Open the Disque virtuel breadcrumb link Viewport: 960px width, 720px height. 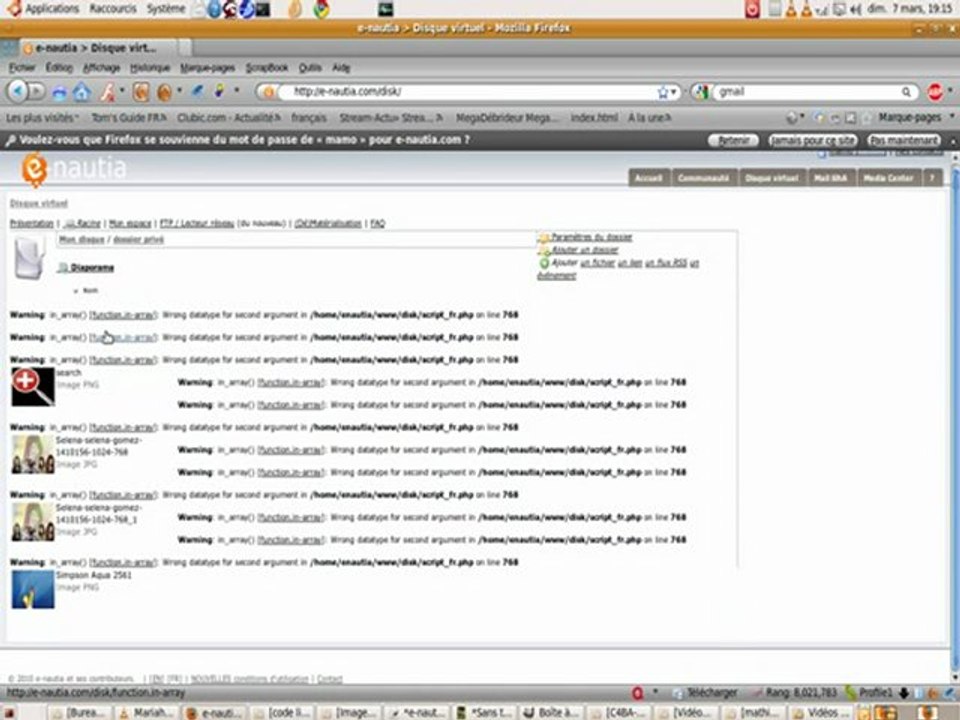[x=39, y=203]
